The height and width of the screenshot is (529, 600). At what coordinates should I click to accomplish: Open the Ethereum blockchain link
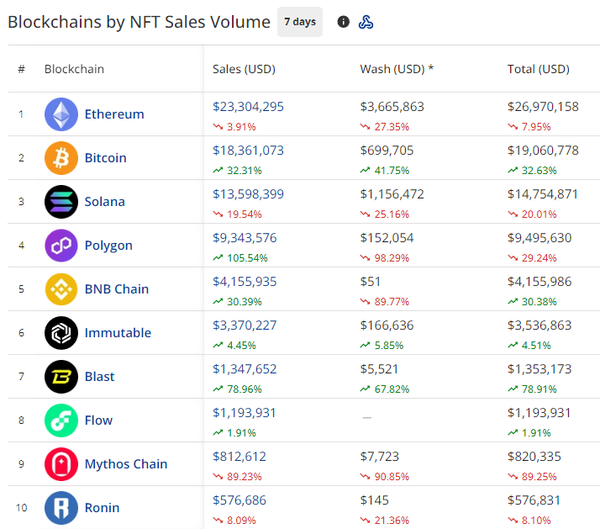tap(114, 114)
